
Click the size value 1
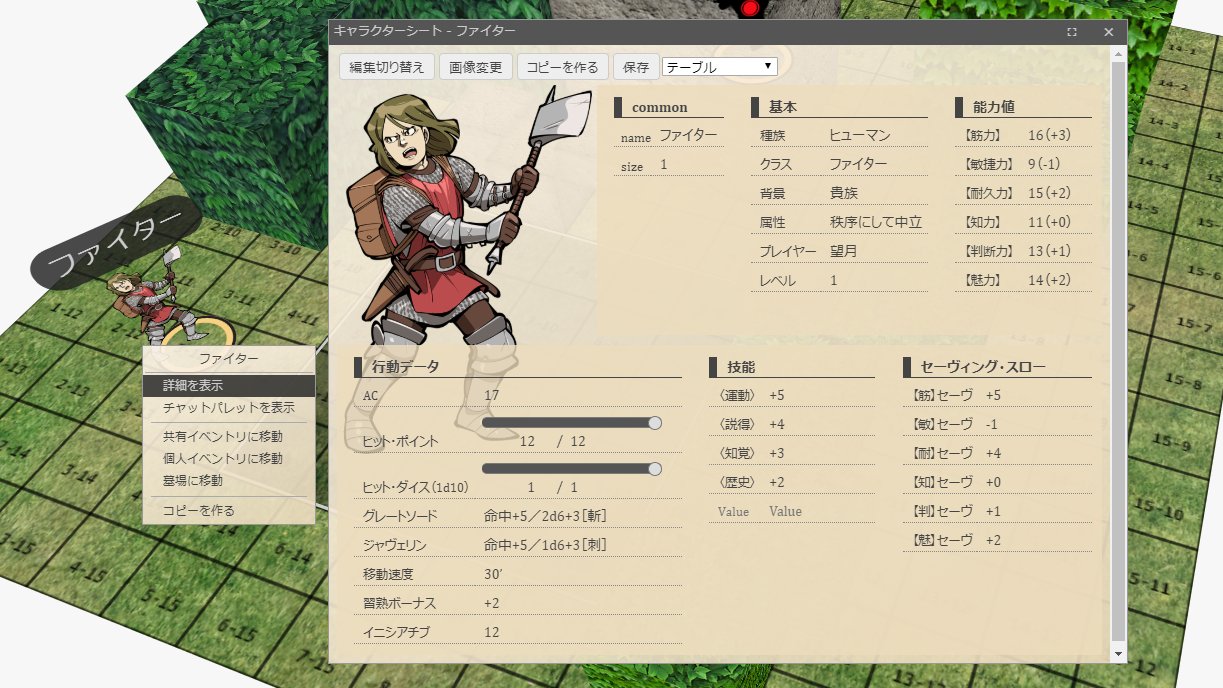663,164
